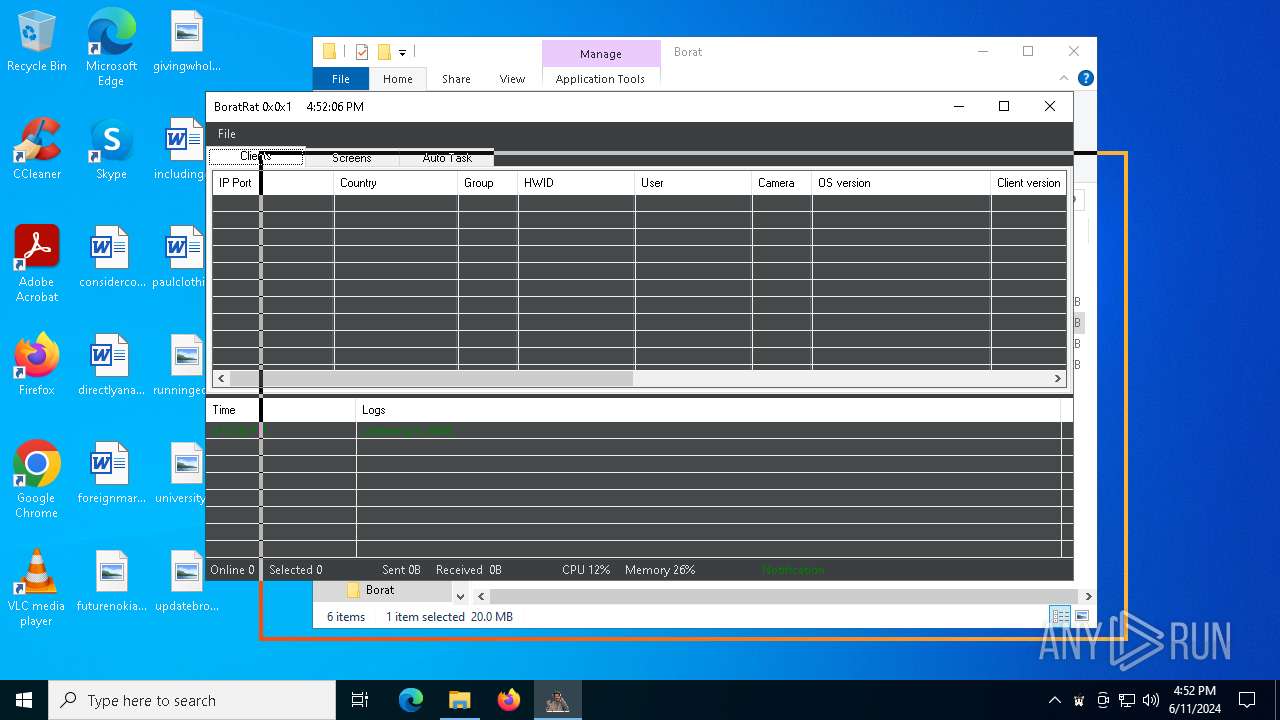Viewport: 1280px width, 720px height.
Task: Open the View ribbon tab in Explorer
Action: (x=512, y=79)
